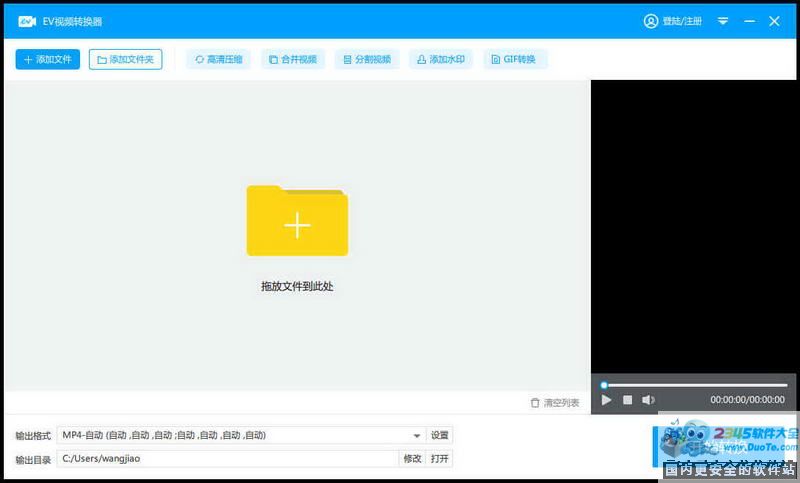Mute the preview with speaker icon

click(648, 400)
